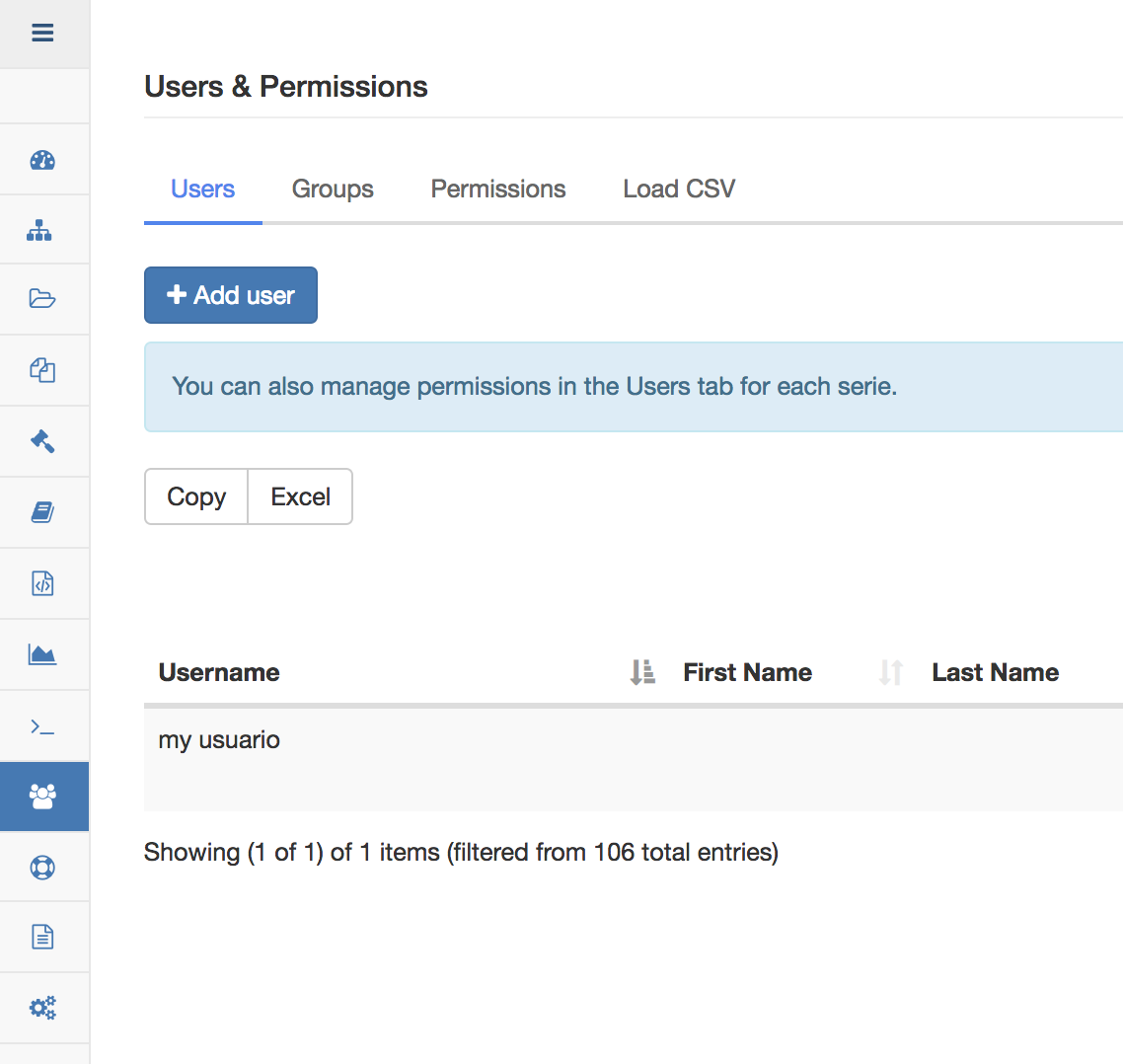Screen dimensions: 1123x1064
Task: Open the users group icon in sidebar
Action: 43,797
